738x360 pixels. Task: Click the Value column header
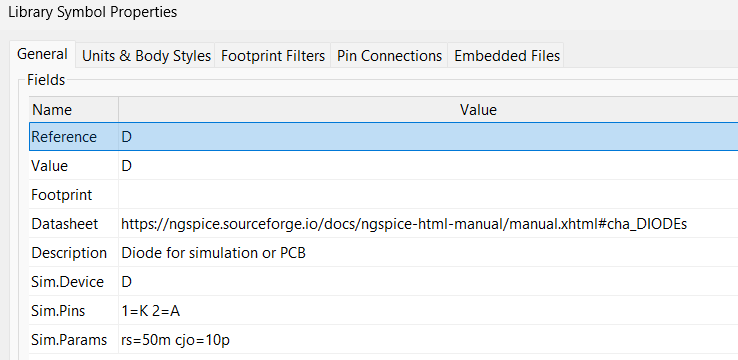tap(428, 110)
